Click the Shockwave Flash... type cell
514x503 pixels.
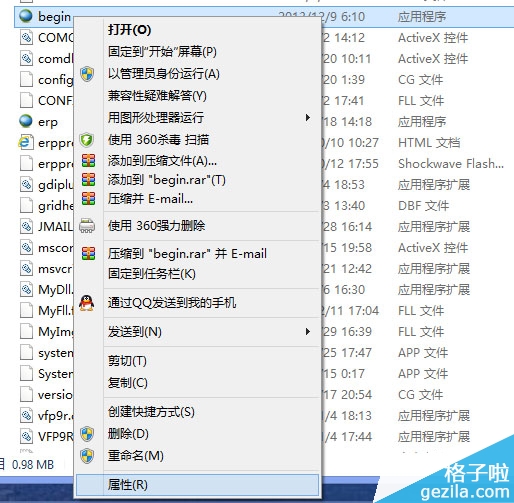click(x=451, y=163)
